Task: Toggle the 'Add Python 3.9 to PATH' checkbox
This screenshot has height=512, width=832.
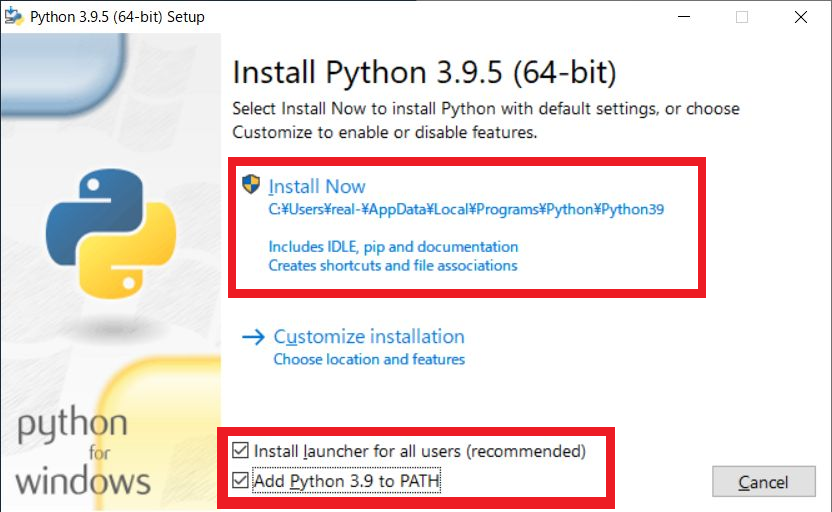Action: (240, 480)
